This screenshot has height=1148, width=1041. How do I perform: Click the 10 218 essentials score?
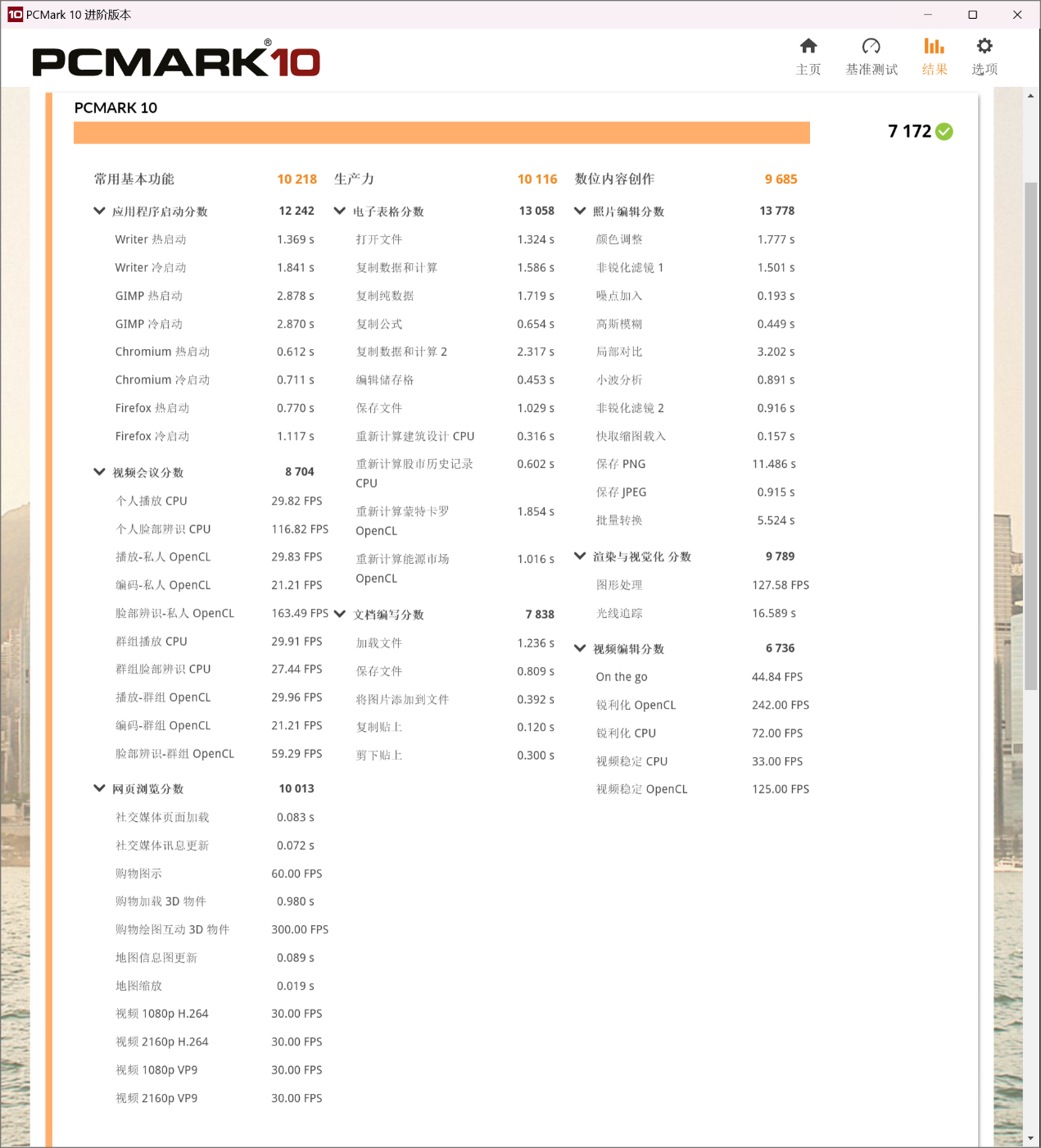click(296, 179)
